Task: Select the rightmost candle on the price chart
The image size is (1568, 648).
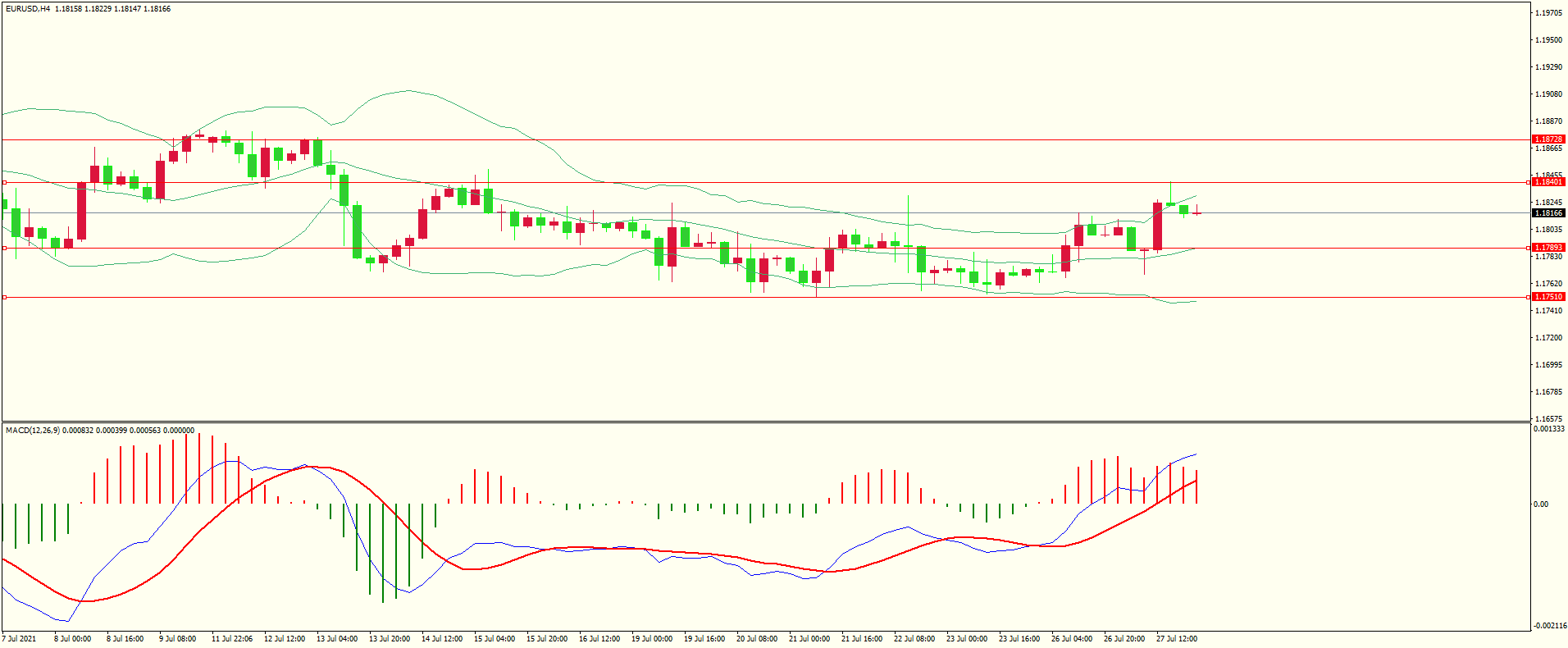Action: pos(1197,213)
